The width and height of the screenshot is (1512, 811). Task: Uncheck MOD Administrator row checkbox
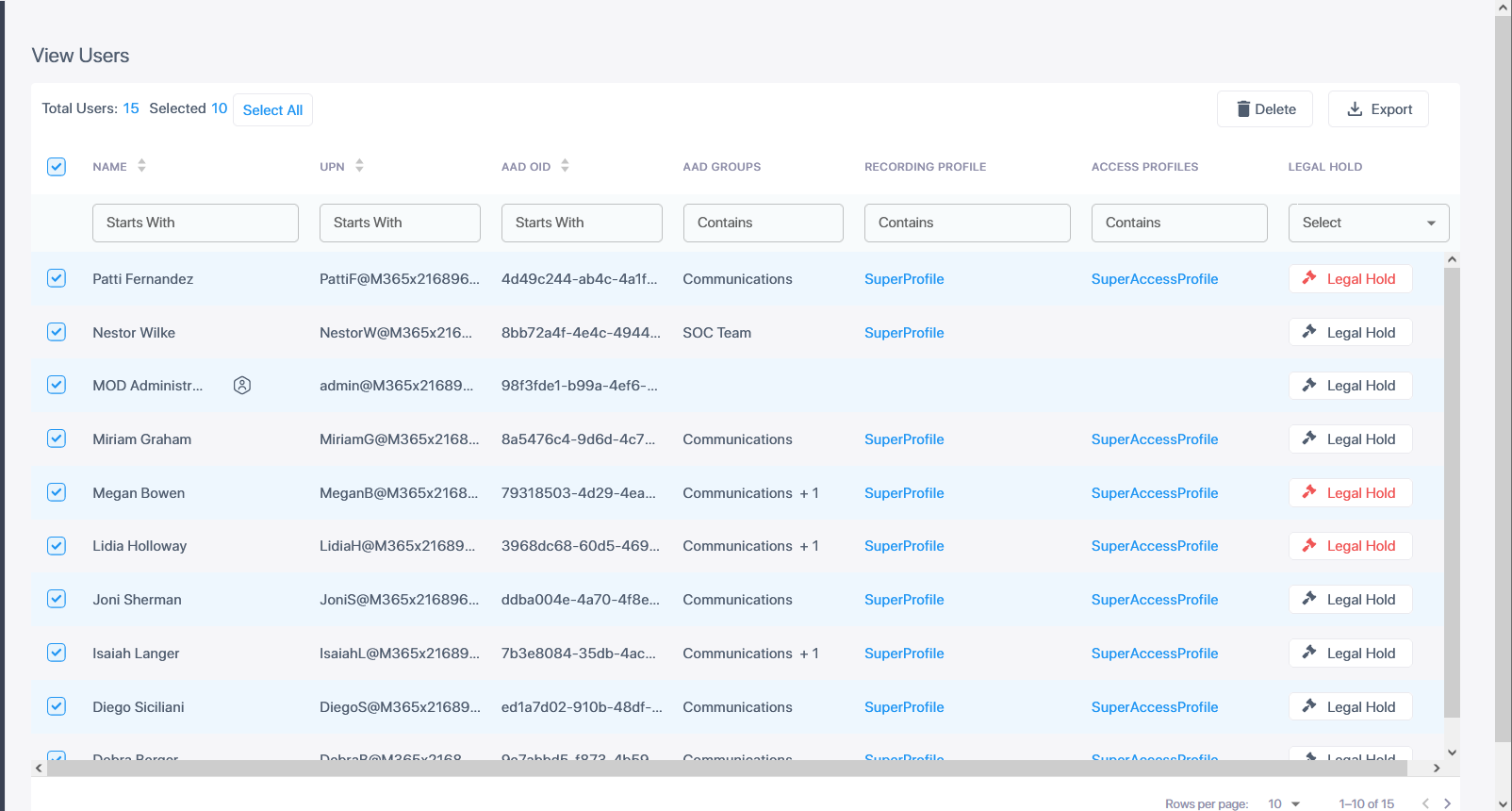[57, 385]
